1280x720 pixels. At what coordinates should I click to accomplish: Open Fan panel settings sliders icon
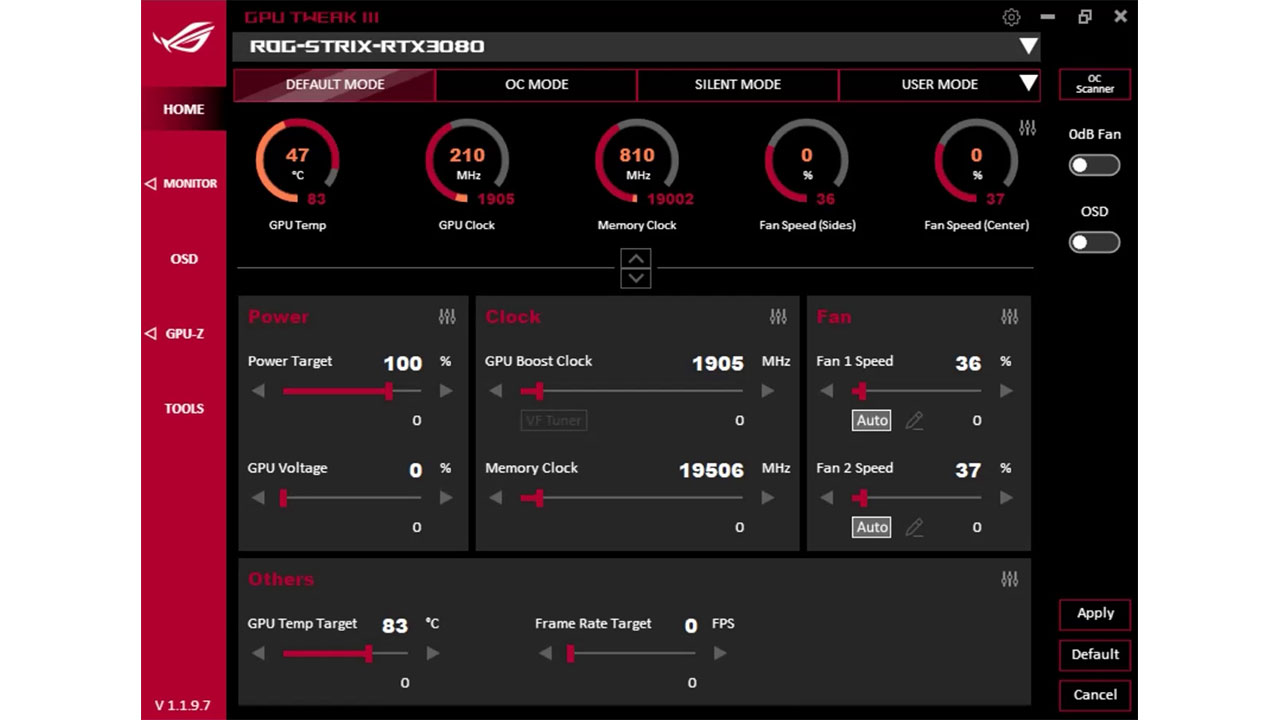(1010, 317)
